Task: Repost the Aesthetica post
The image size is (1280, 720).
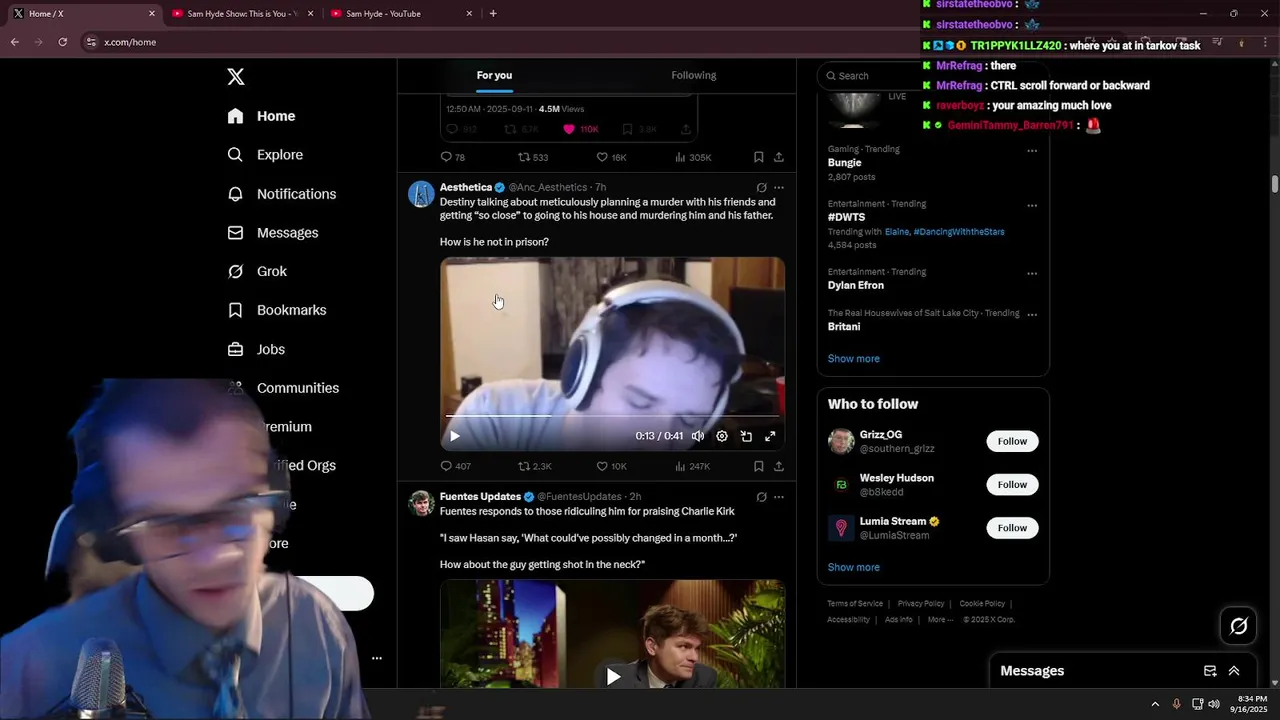Action: click(534, 466)
